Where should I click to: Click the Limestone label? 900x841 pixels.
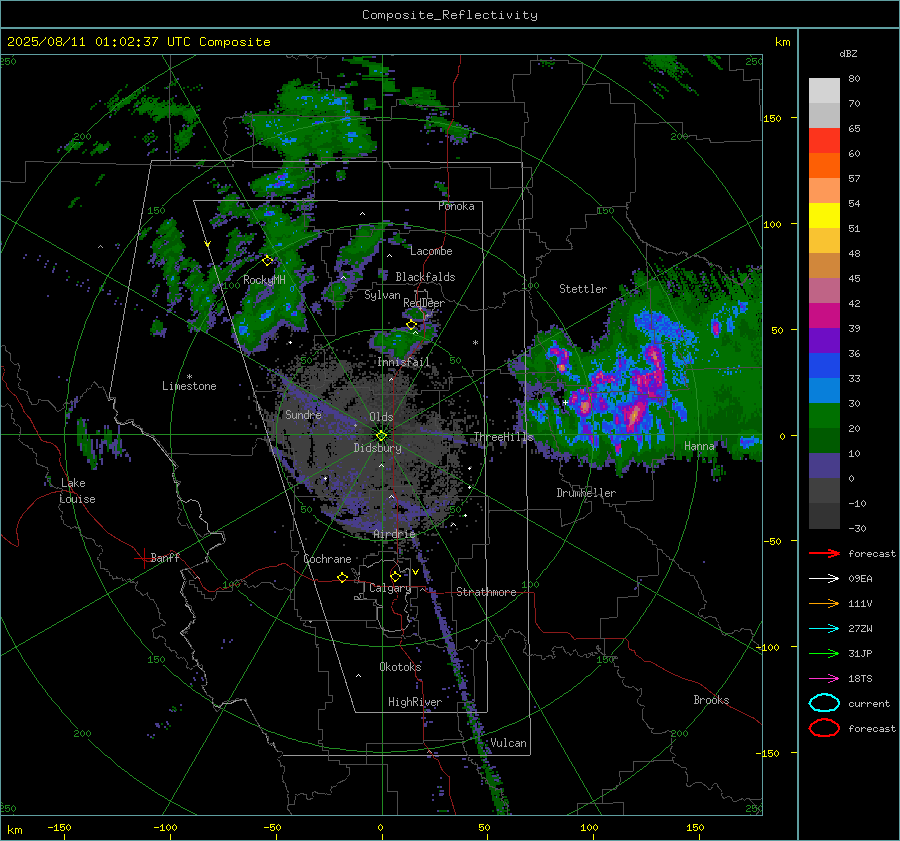coord(189,386)
